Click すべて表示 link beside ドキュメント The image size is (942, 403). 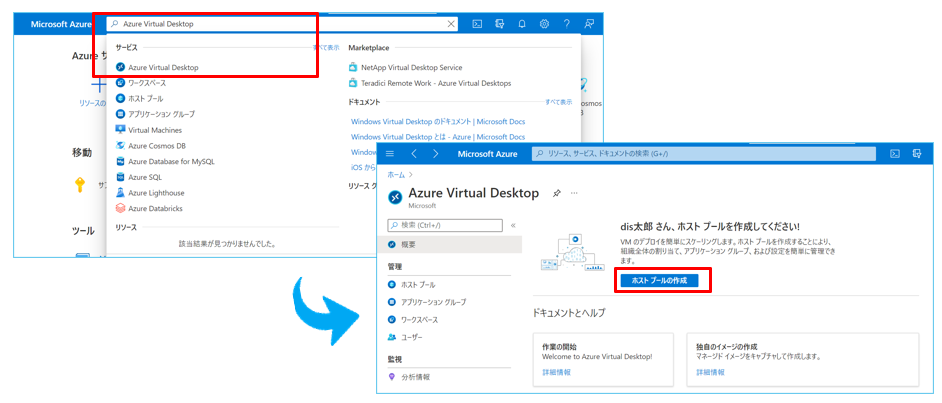click(559, 102)
